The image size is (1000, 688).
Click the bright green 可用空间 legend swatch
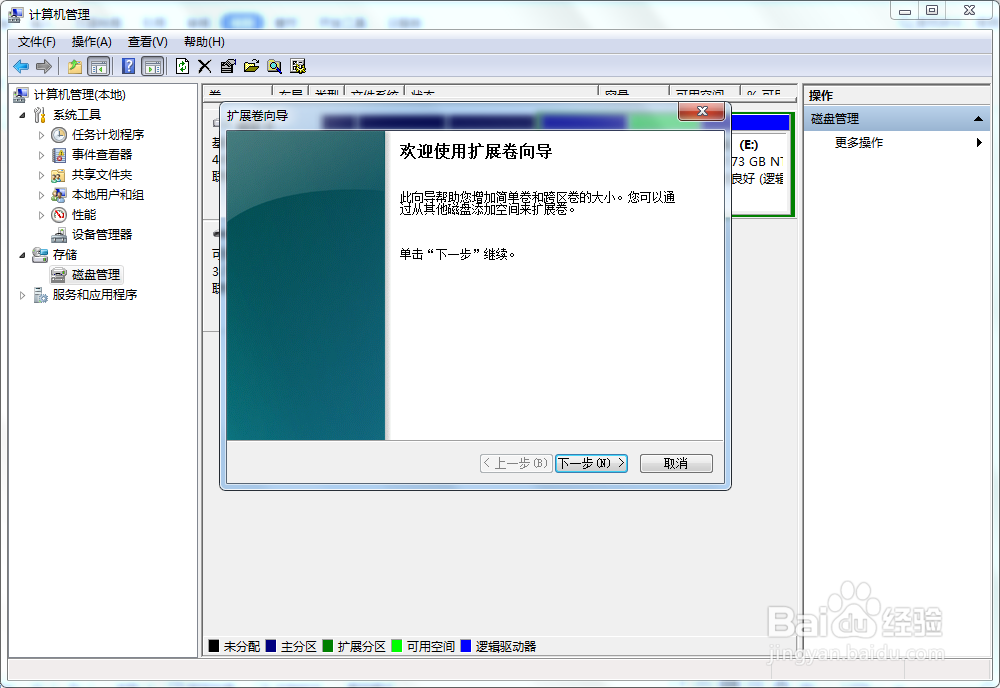tap(397, 646)
